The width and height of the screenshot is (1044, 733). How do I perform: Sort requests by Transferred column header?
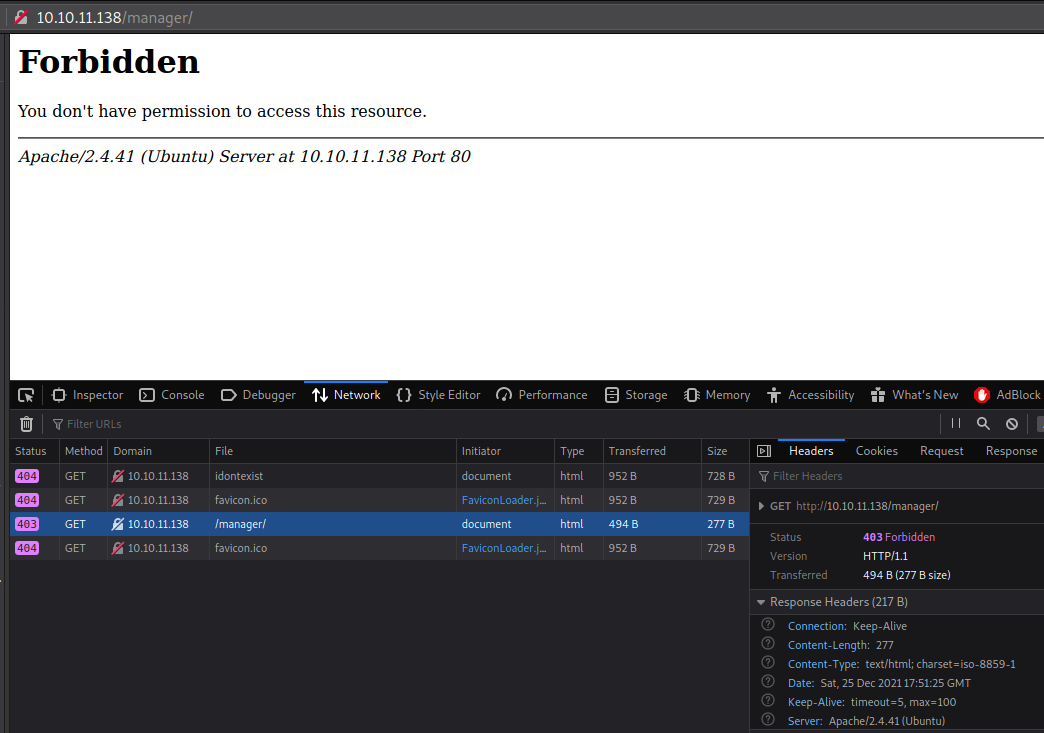pyautogui.click(x=637, y=451)
